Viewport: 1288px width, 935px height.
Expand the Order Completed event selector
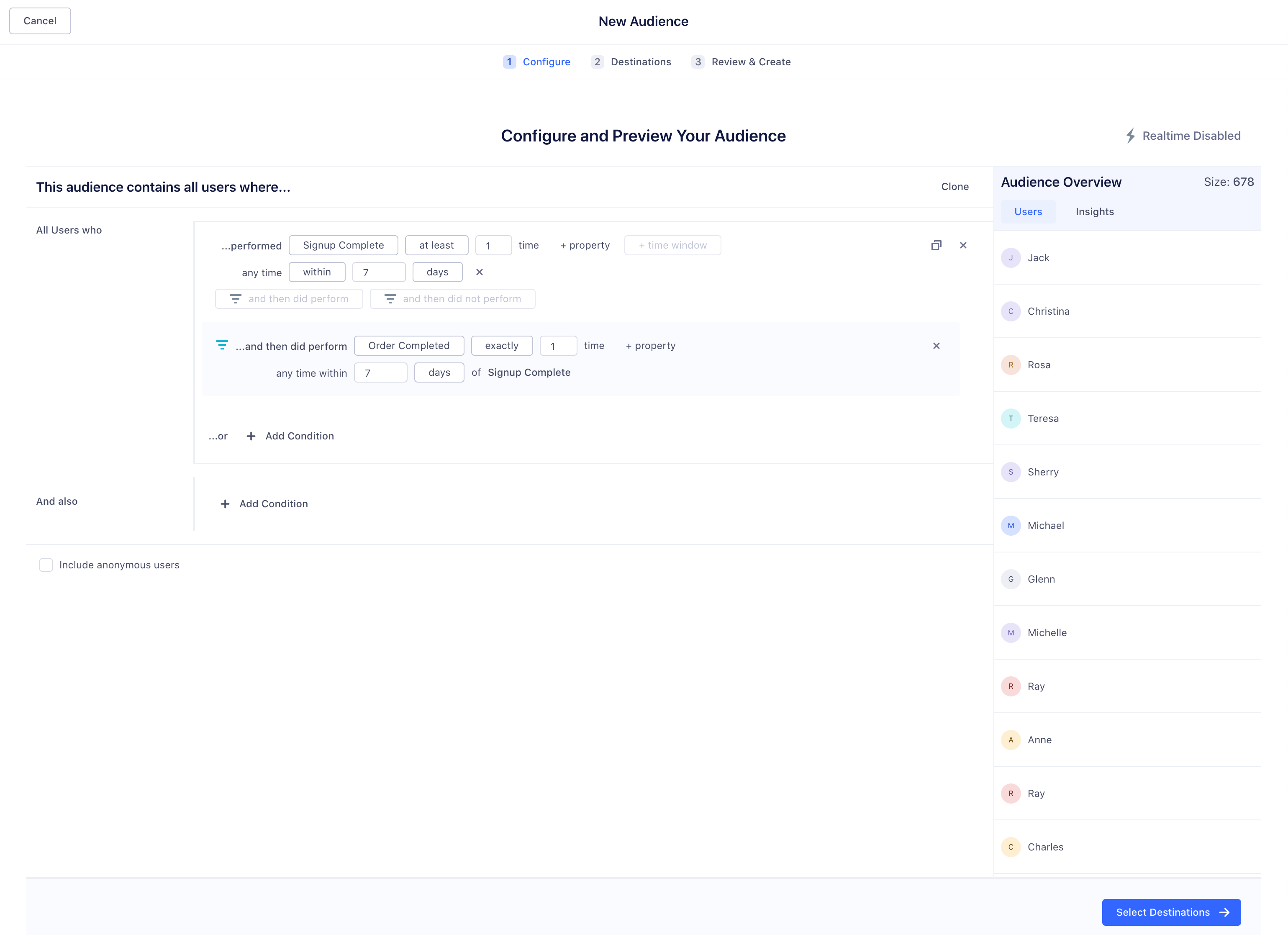[x=408, y=346]
